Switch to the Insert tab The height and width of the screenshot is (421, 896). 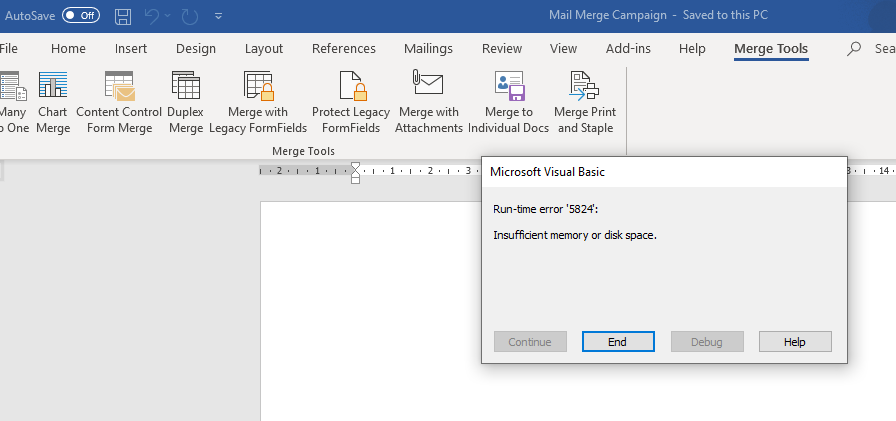pyautogui.click(x=131, y=49)
